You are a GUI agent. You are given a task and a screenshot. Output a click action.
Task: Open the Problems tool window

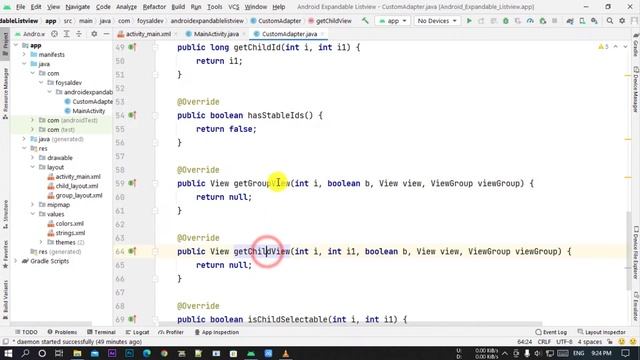[62, 332]
